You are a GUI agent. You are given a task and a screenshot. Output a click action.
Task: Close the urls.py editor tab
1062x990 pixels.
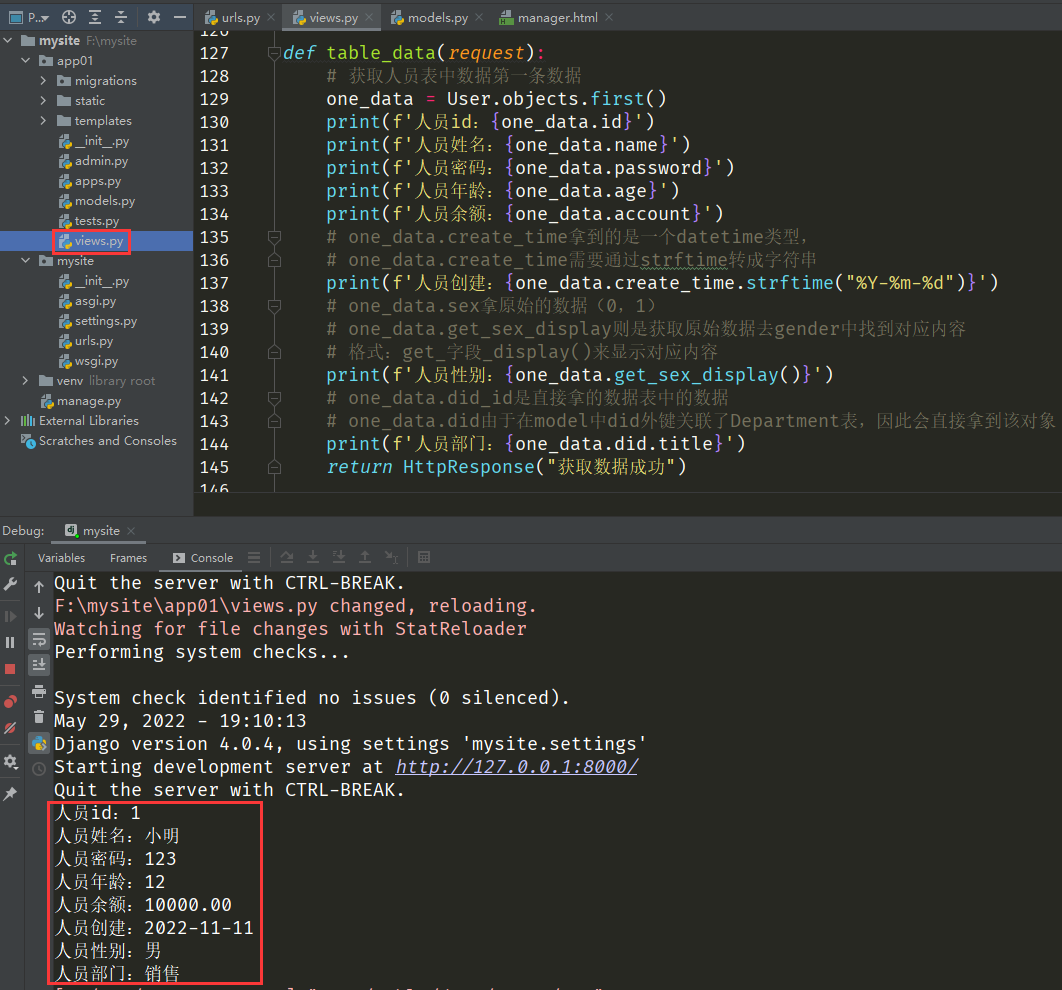coord(269,18)
